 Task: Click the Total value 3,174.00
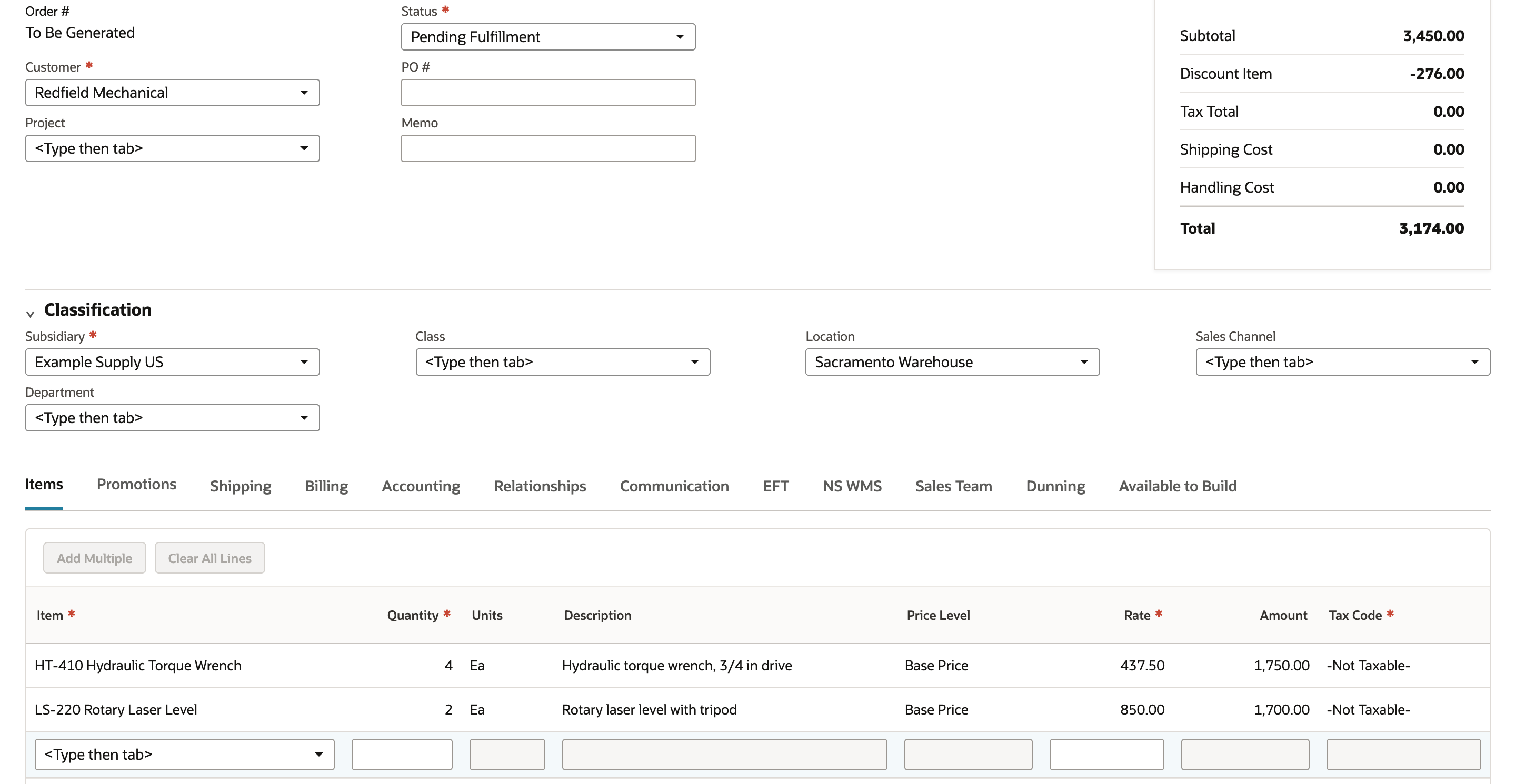tap(1431, 228)
